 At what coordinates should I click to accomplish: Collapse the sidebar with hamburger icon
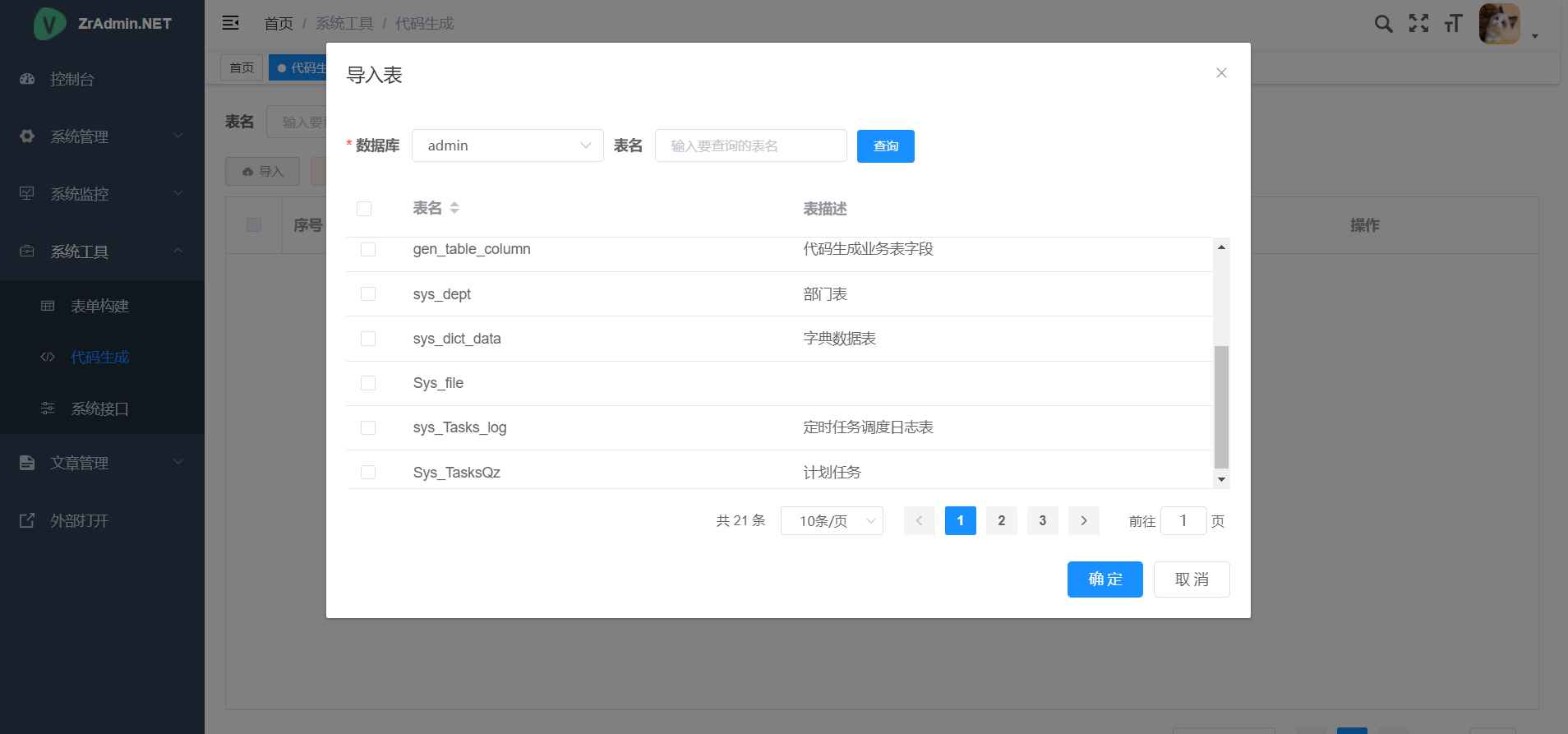click(231, 23)
